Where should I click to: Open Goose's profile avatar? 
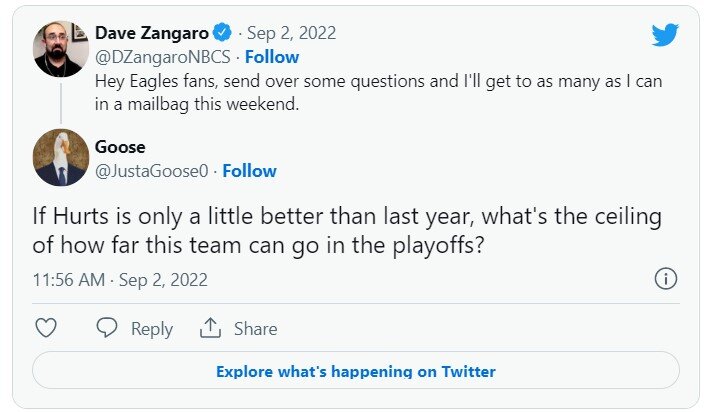(x=61, y=159)
